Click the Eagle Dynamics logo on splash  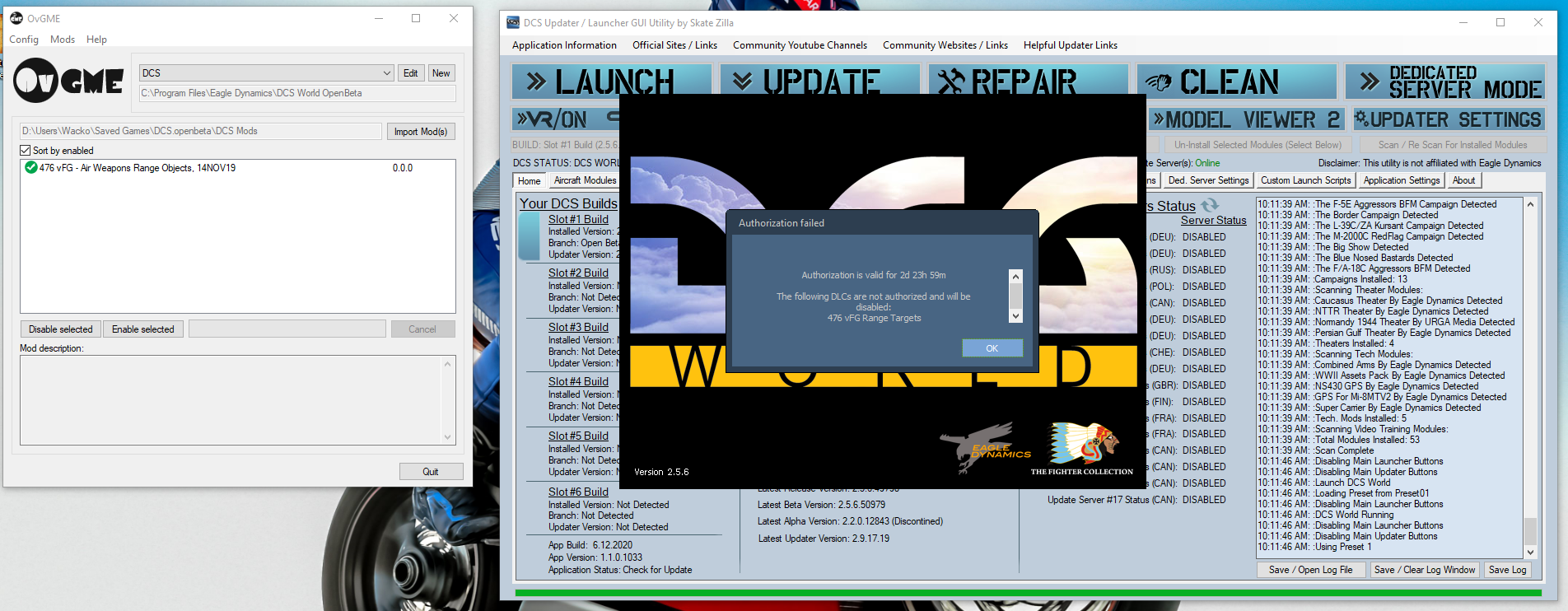(x=986, y=448)
